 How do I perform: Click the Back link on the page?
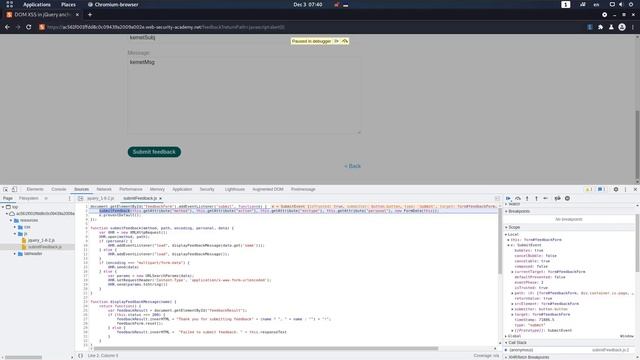(x=352, y=166)
